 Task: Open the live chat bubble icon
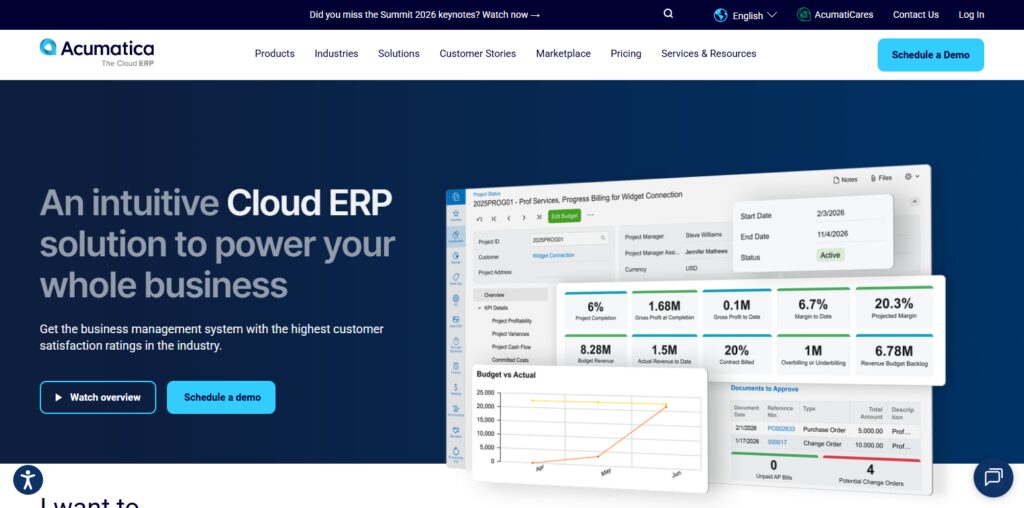993,477
